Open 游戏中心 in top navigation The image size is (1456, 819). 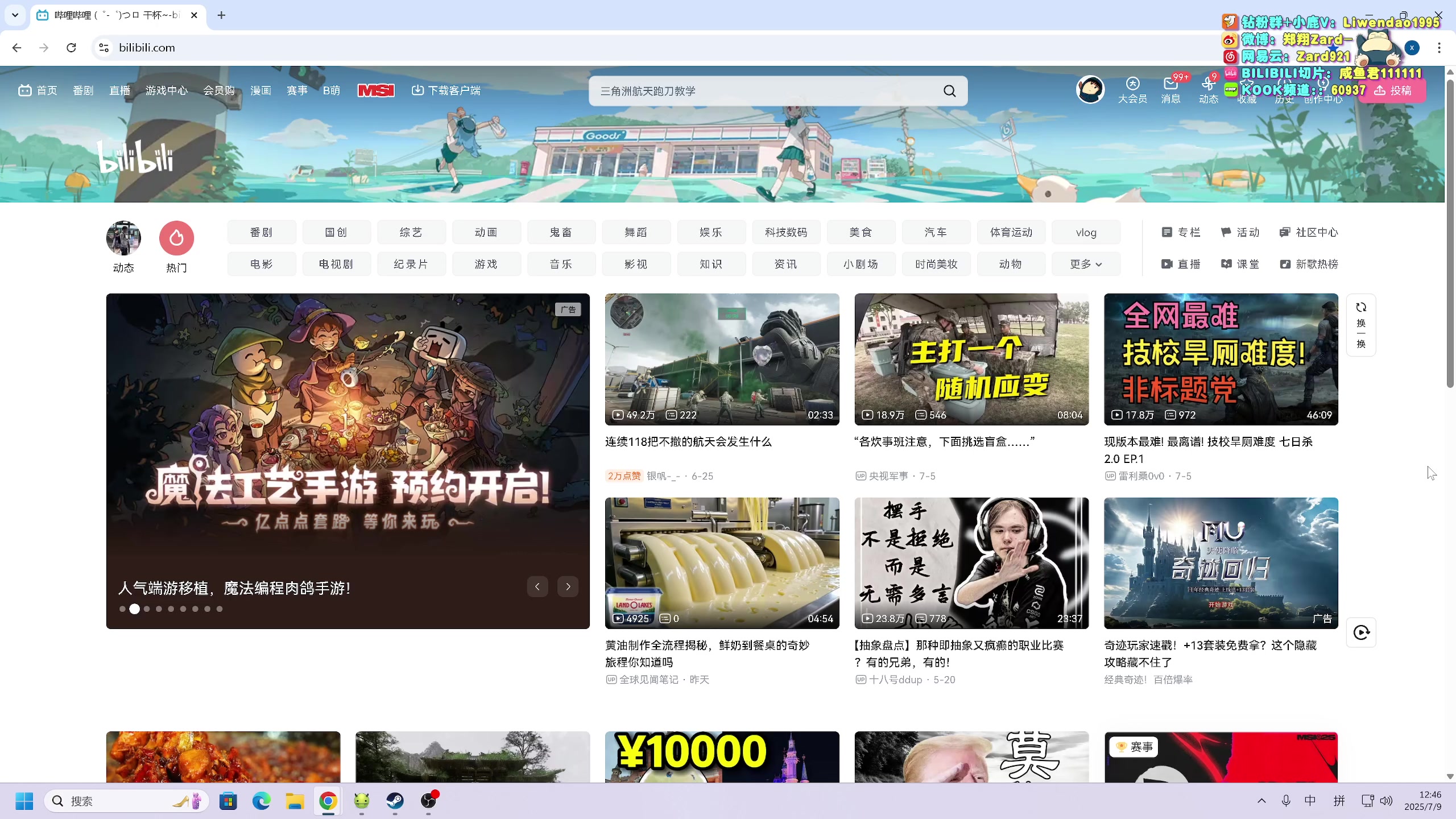166,90
